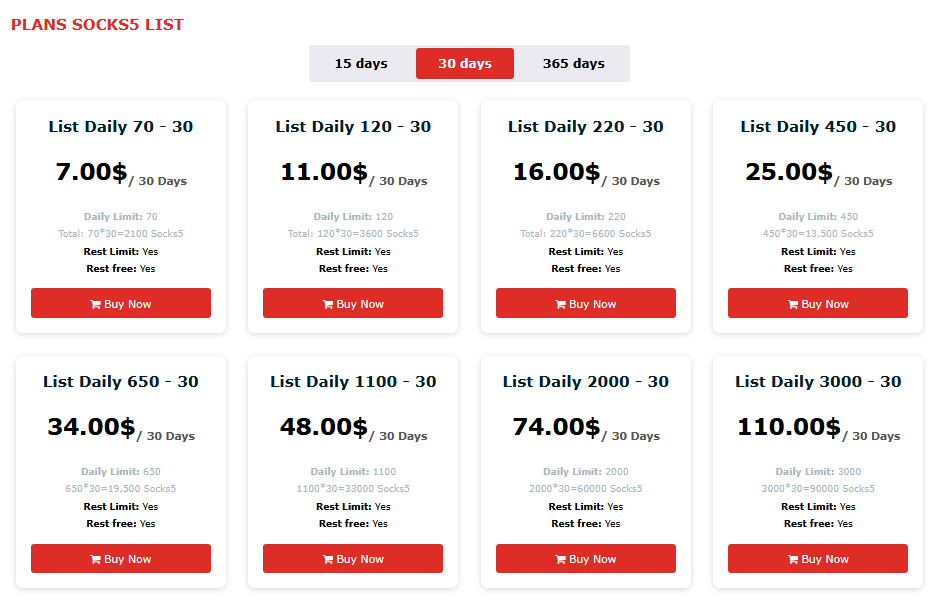The image size is (939, 604).
Task: Click cart icon on 110.00$ plan button
Action: pos(793,559)
